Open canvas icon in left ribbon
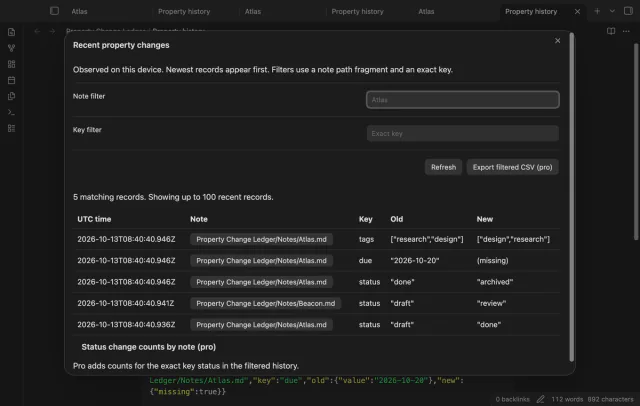The image size is (640, 406). [x=11, y=64]
